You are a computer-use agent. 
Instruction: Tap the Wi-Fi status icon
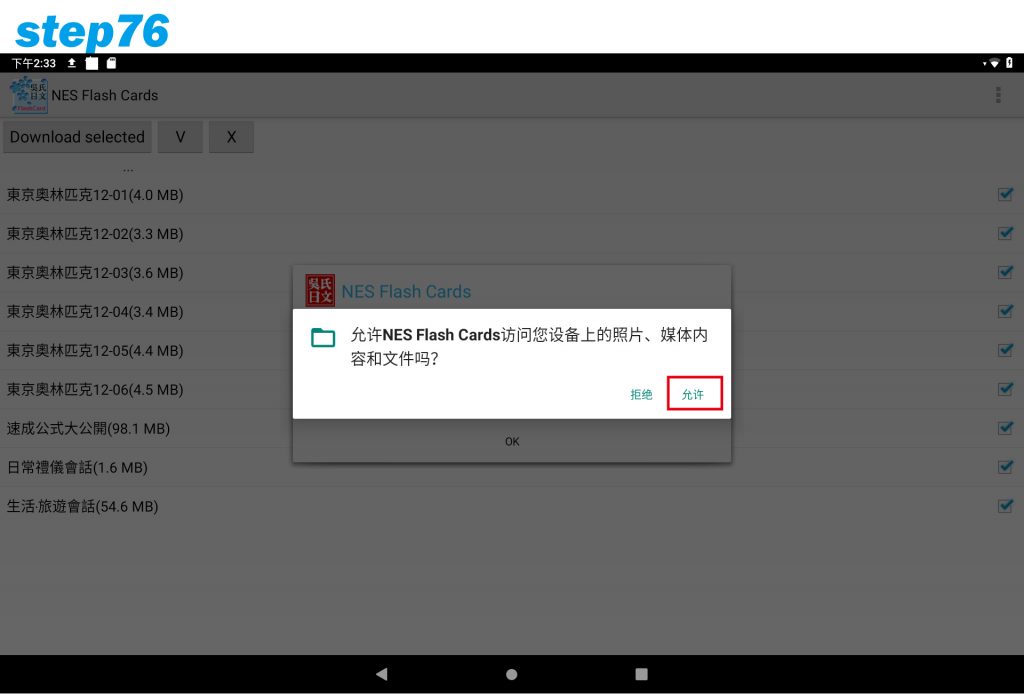994,63
